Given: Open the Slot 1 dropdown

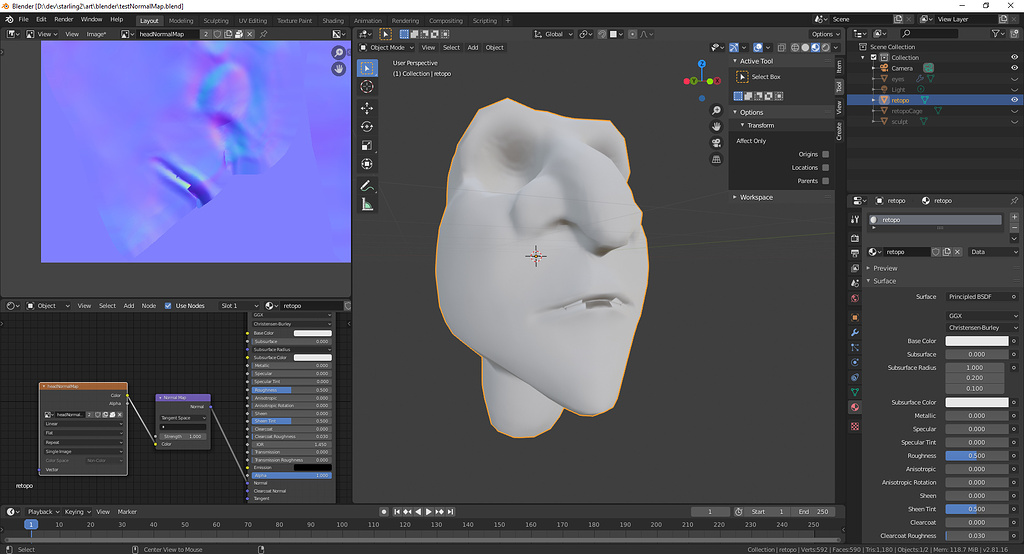Looking at the screenshot, I should tap(239, 306).
